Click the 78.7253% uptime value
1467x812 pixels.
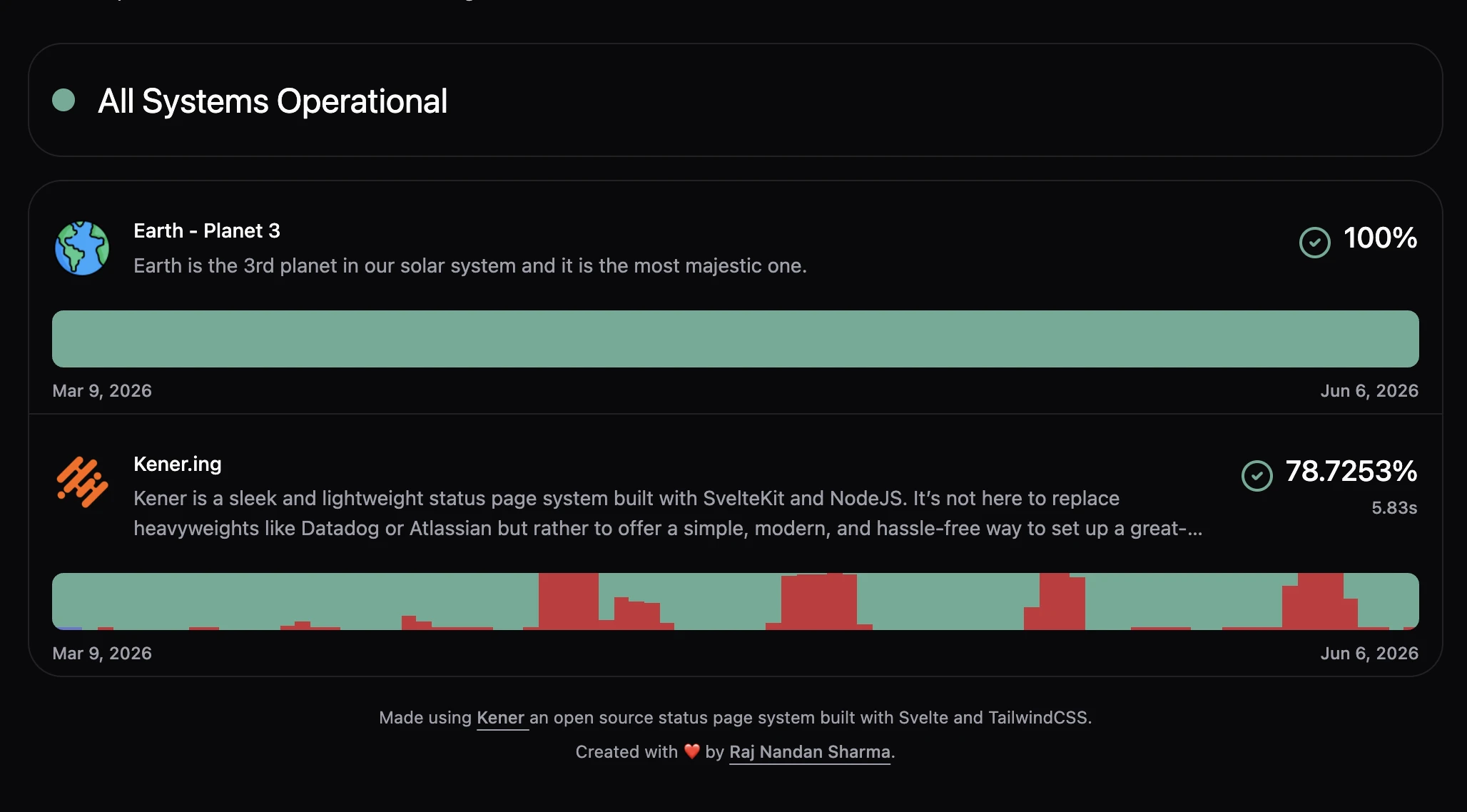[x=1351, y=471]
